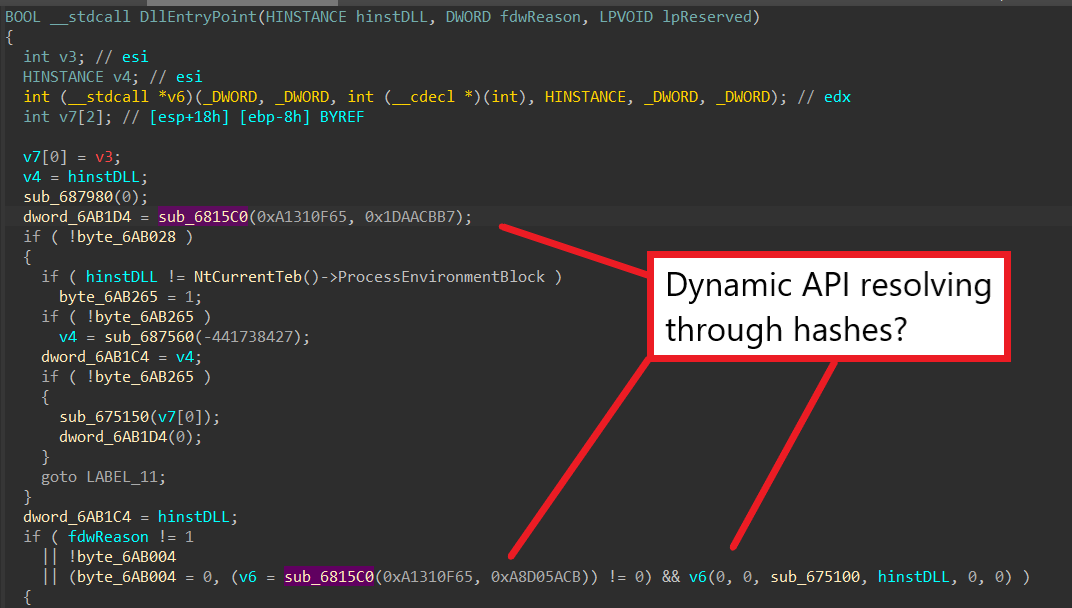Select the byte_6AB265 assignment

(x=110, y=296)
